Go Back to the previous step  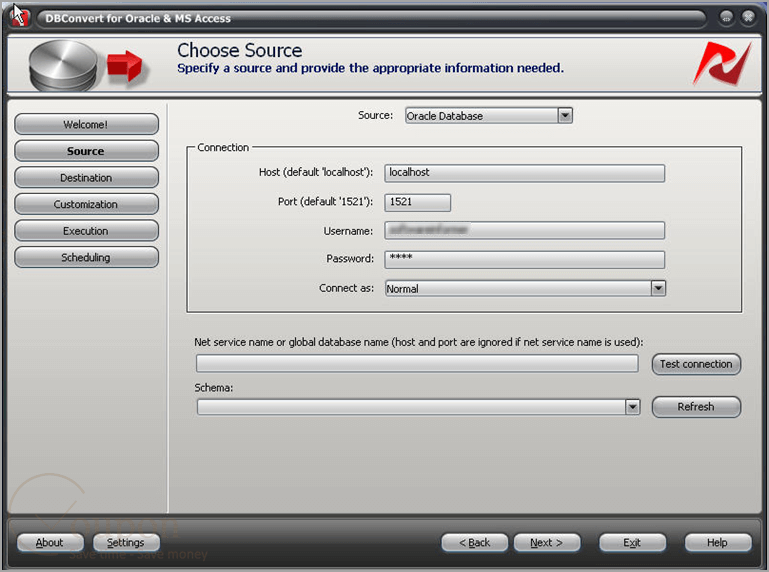click(x=475, y=543)
